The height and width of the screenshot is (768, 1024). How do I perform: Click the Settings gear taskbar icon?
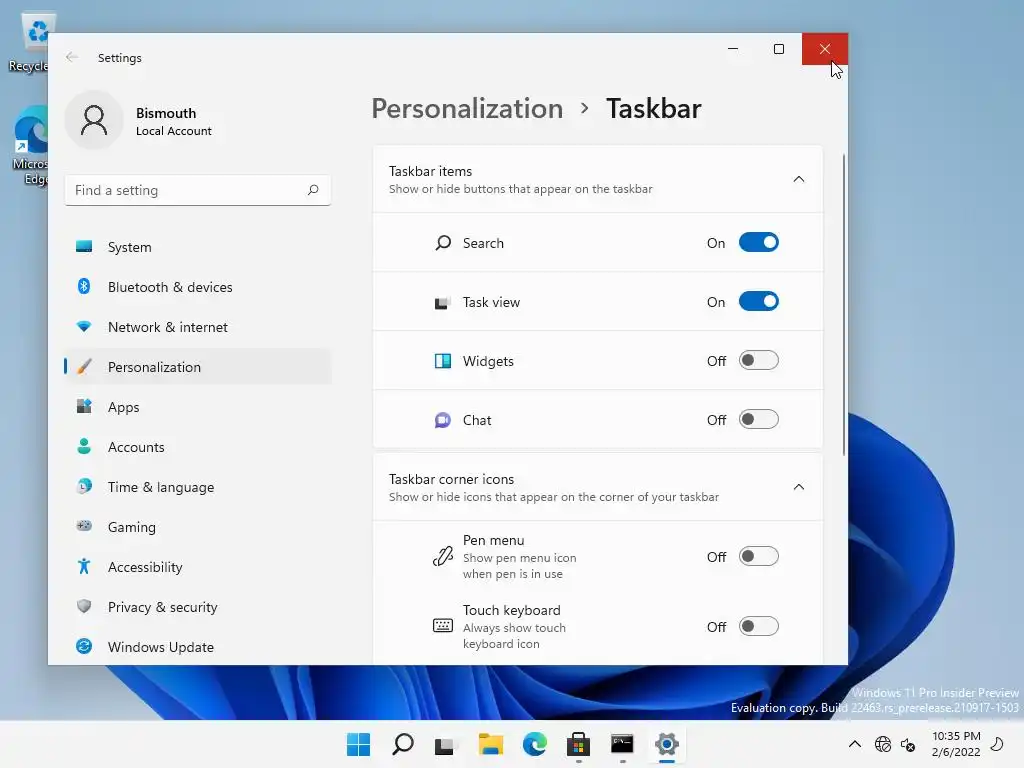point(667,744)
